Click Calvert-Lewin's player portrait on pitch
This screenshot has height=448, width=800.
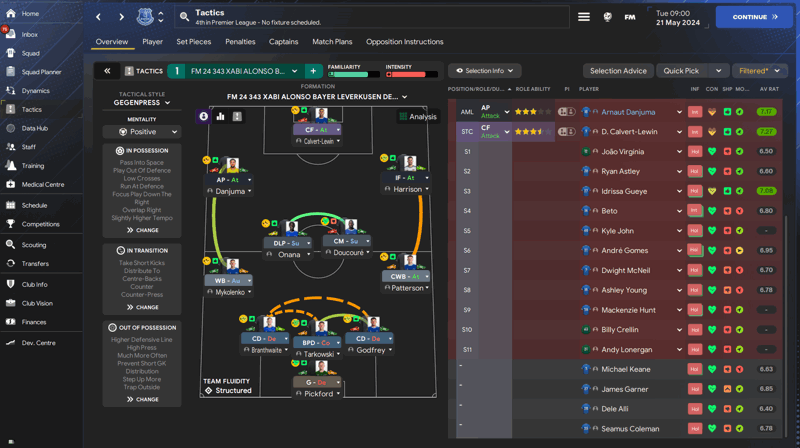click(x=321, y=115)
